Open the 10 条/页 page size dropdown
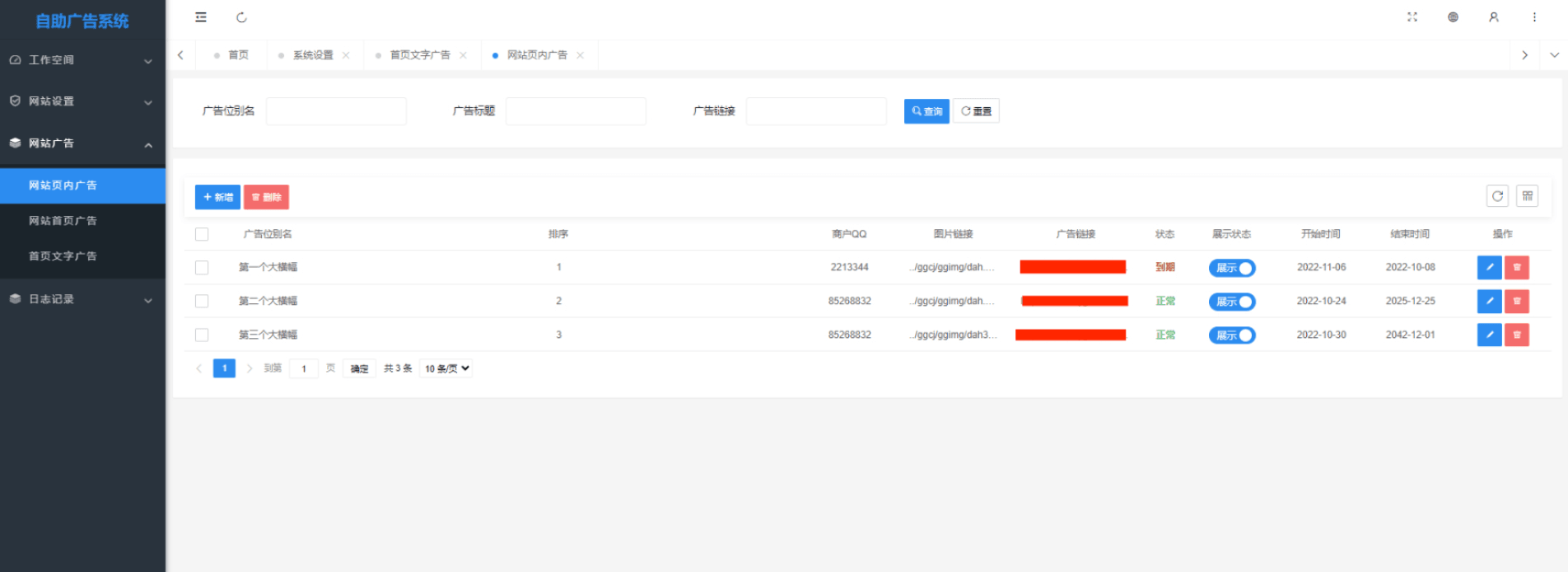The image size is (1568, 572). pos(447,368)
